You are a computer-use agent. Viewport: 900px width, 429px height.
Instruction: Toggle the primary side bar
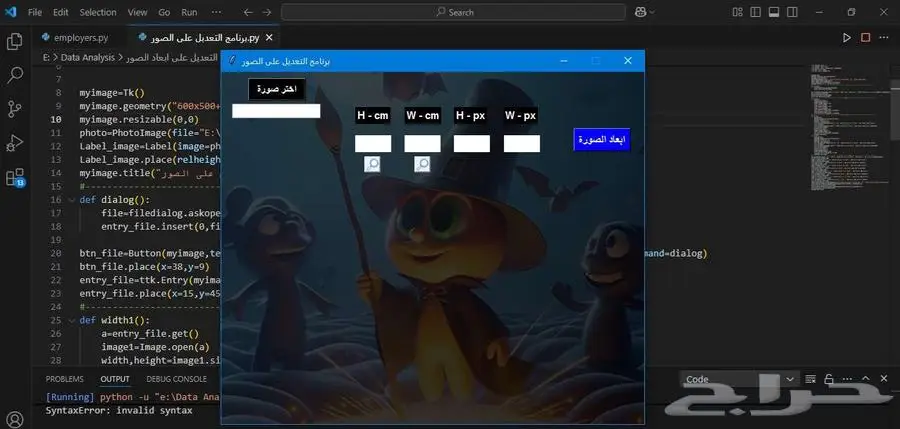click(755, 12)
